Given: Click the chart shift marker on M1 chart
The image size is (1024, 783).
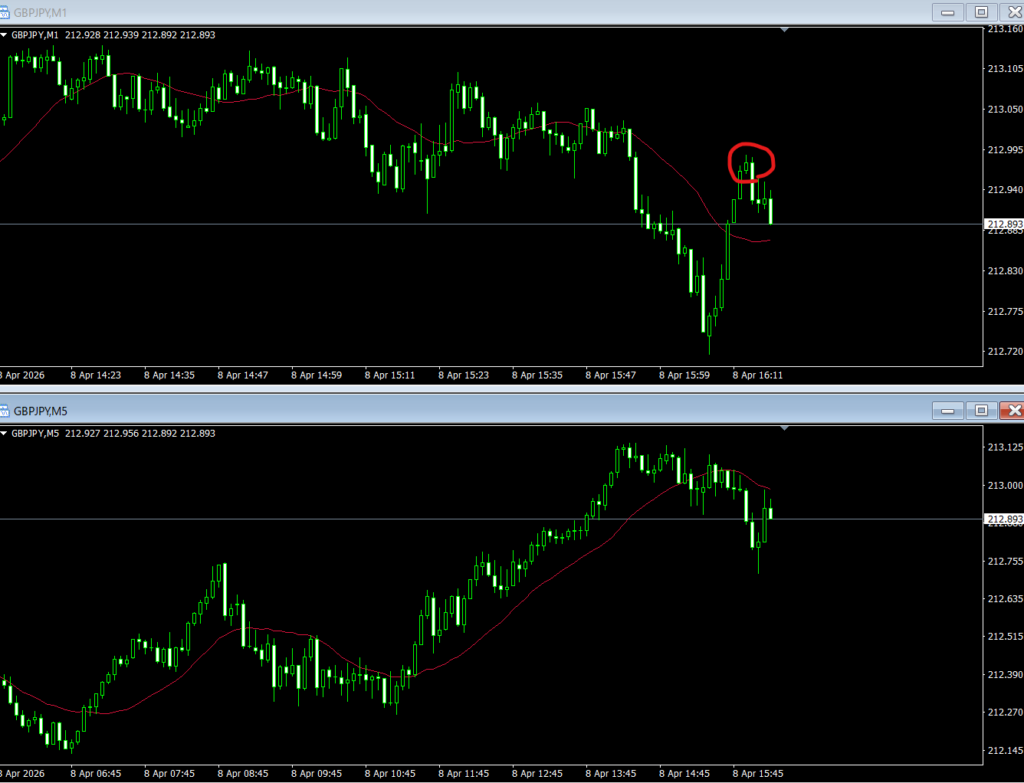Looking at the screenshot, I should 785,30.
